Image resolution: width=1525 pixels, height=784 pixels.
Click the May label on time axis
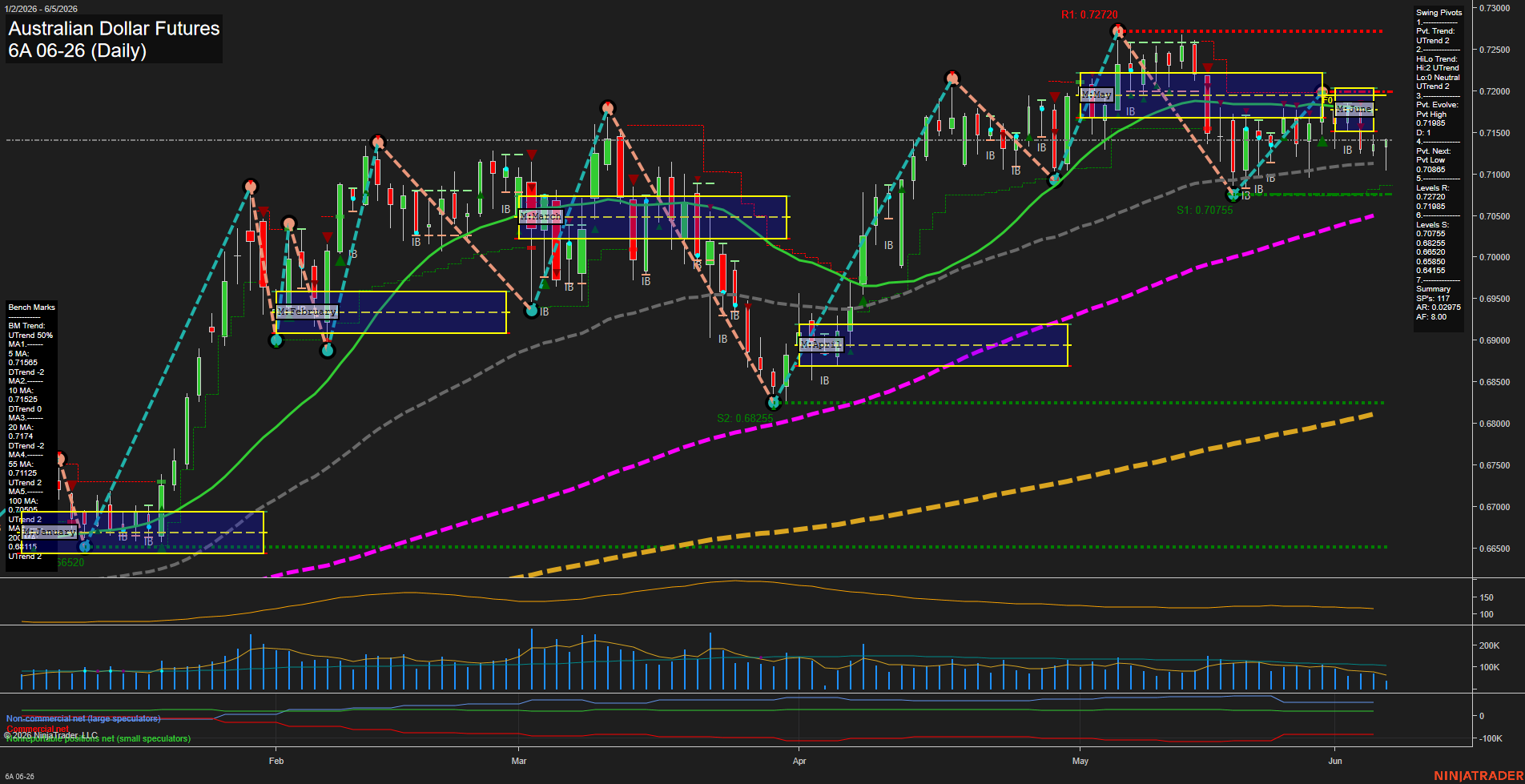point(1080,761)
